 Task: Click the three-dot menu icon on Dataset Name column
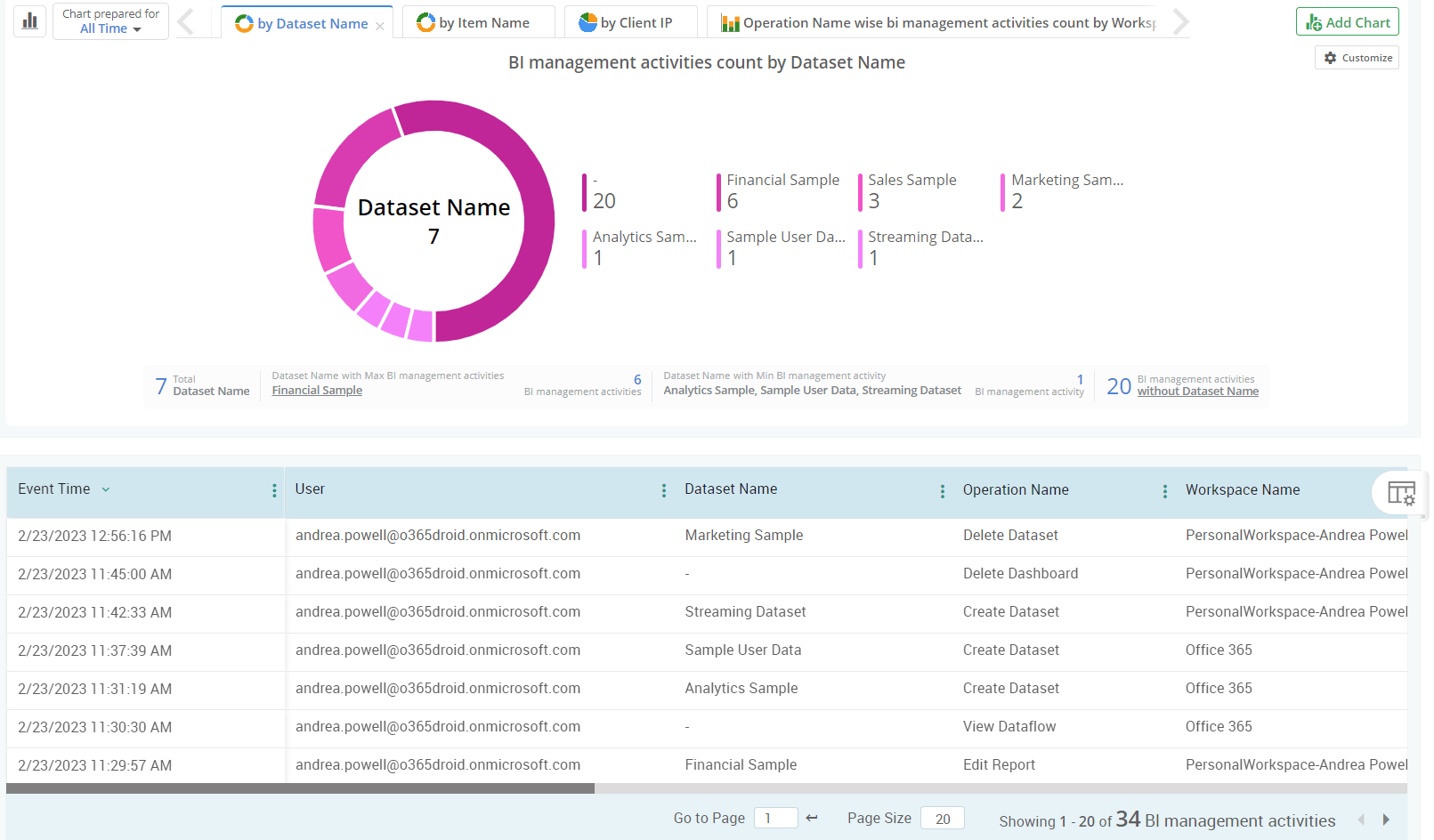[x=942, y=490]
